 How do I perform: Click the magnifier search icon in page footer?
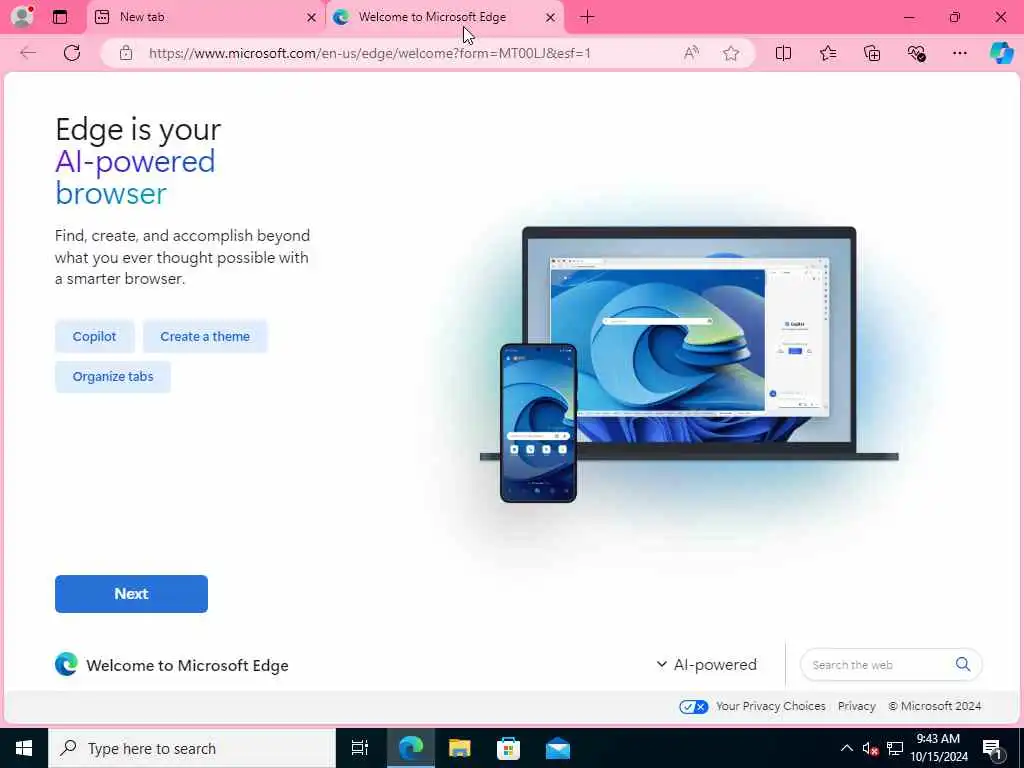coord(963,664)
